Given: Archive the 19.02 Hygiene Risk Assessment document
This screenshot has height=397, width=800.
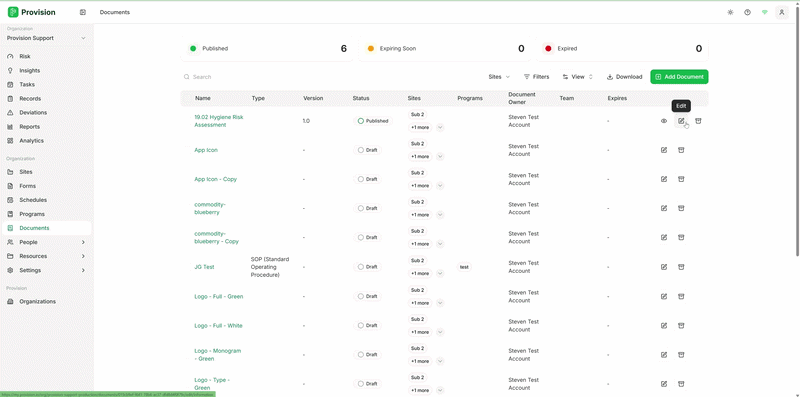Looking at the screenshot, I should coord(698,121).
